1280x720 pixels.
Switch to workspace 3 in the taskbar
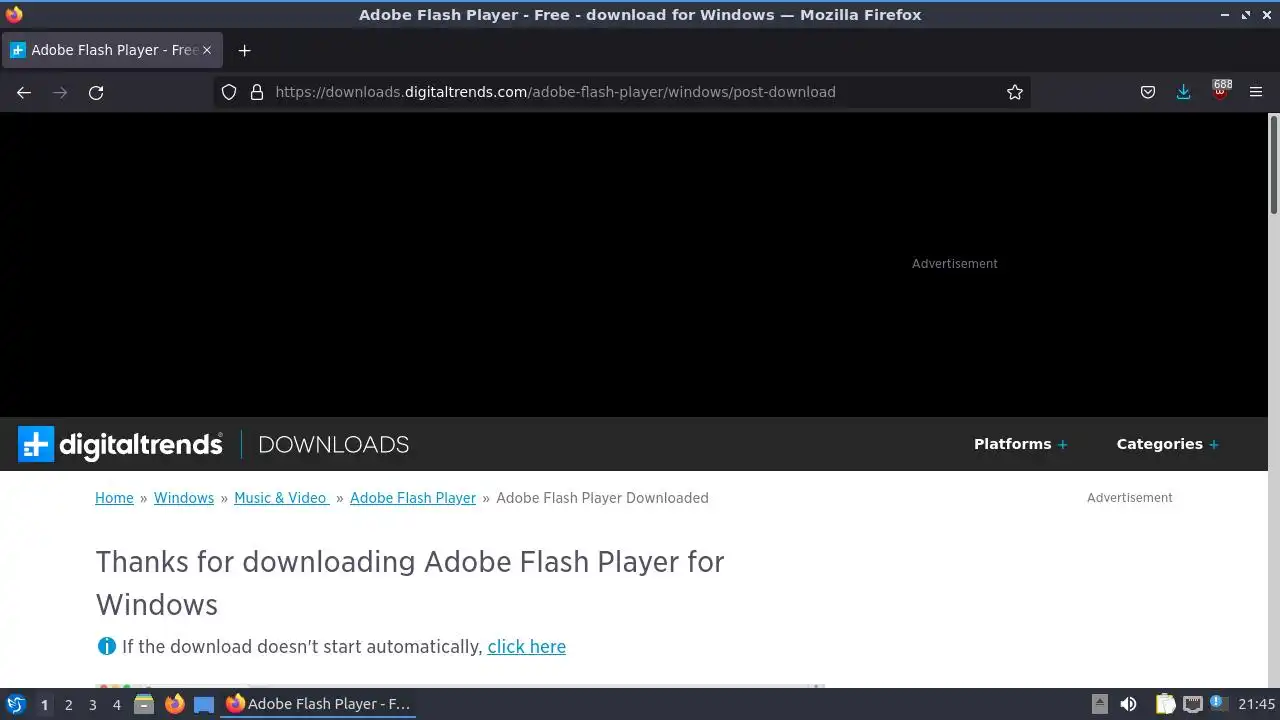92,705
